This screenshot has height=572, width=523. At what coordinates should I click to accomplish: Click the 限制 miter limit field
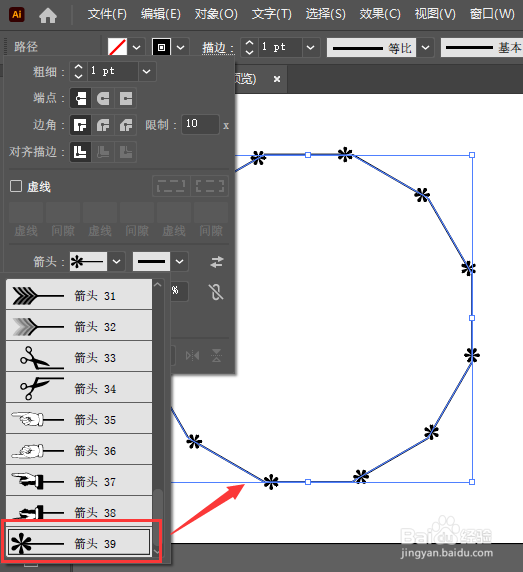click(x=200, y=124)
